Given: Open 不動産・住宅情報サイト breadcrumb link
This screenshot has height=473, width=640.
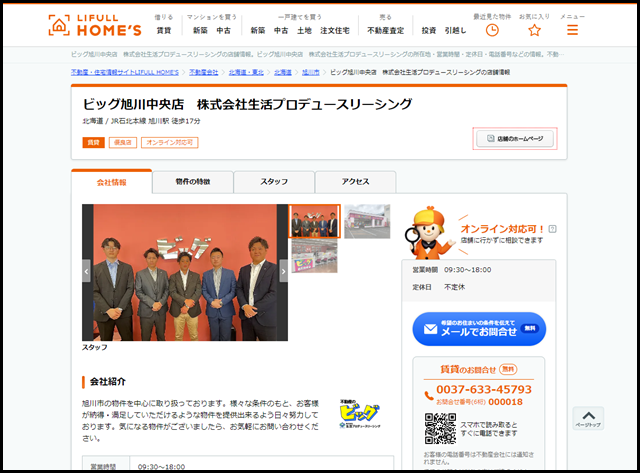Looking at the screenshot, I should coord(125,72).
